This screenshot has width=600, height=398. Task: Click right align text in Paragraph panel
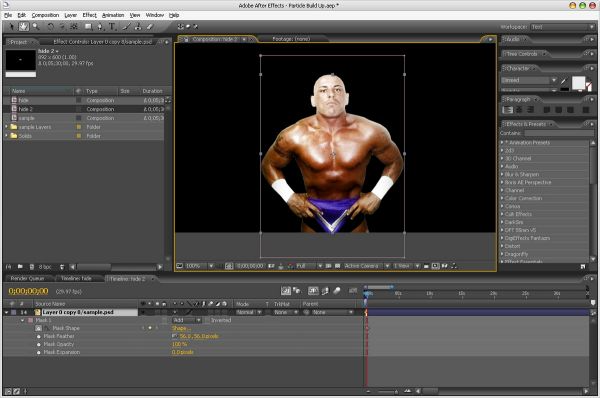[x=530, y=110]
